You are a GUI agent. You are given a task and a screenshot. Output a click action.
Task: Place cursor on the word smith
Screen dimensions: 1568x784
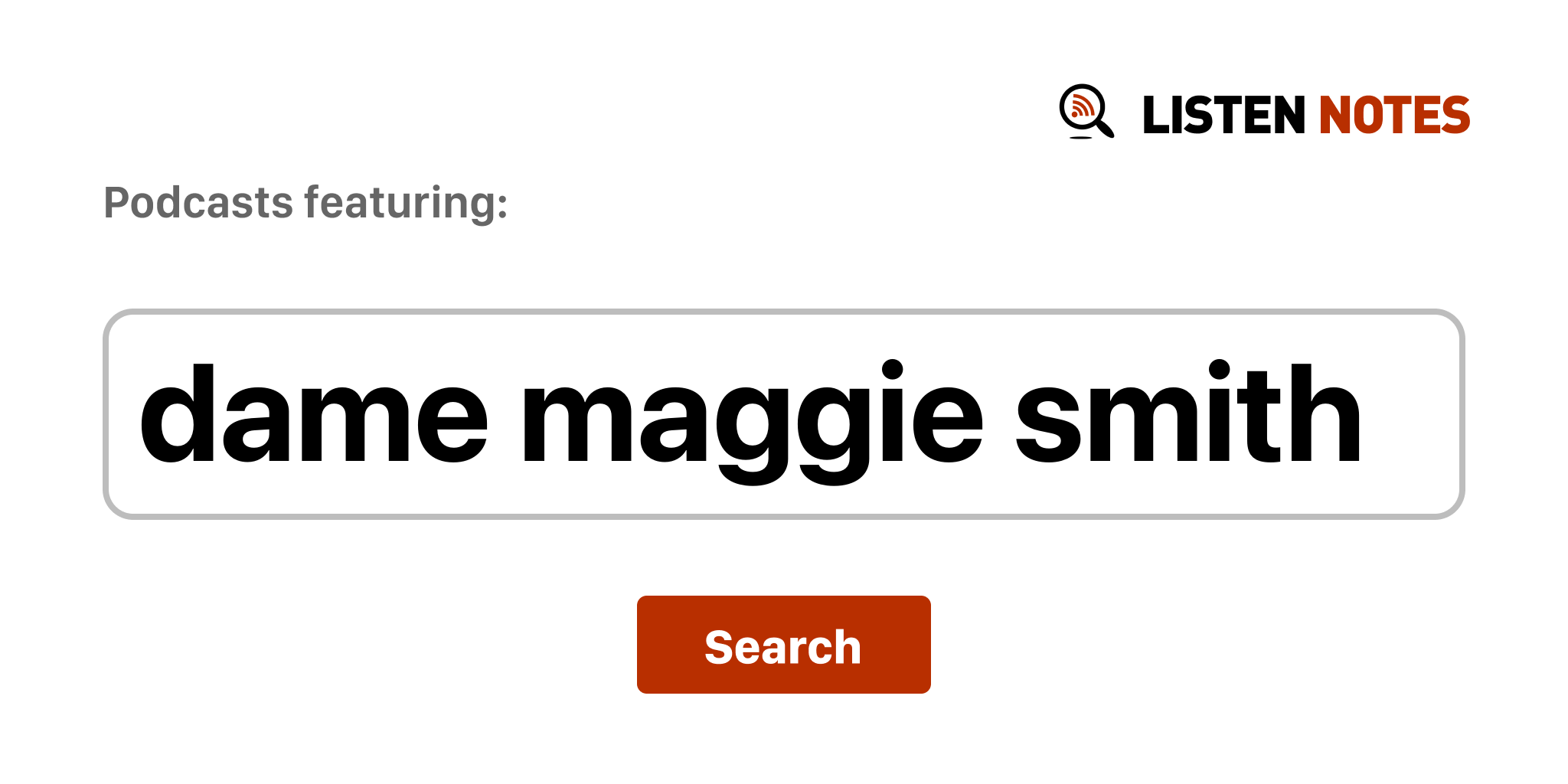point(1188,413)
